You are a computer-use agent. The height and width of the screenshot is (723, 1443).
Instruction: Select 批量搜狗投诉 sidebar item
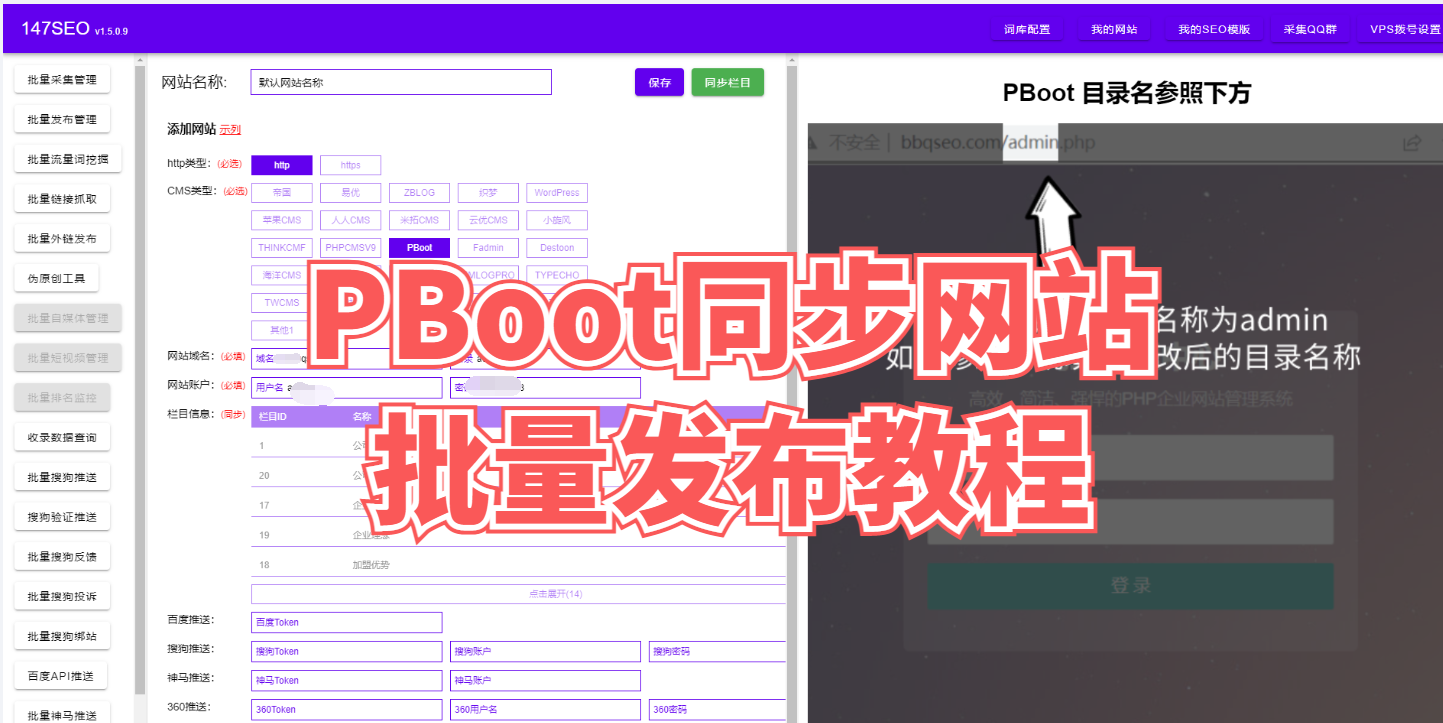coord(62,597)
